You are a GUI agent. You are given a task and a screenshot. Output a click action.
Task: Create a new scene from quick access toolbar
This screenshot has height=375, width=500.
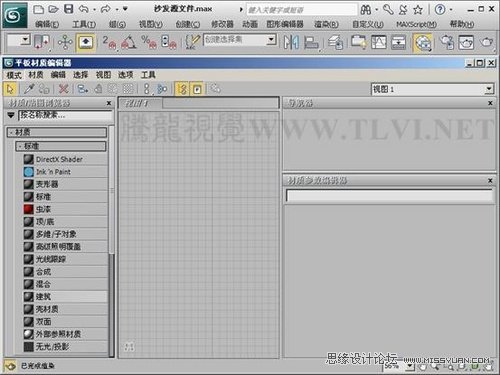39,9
